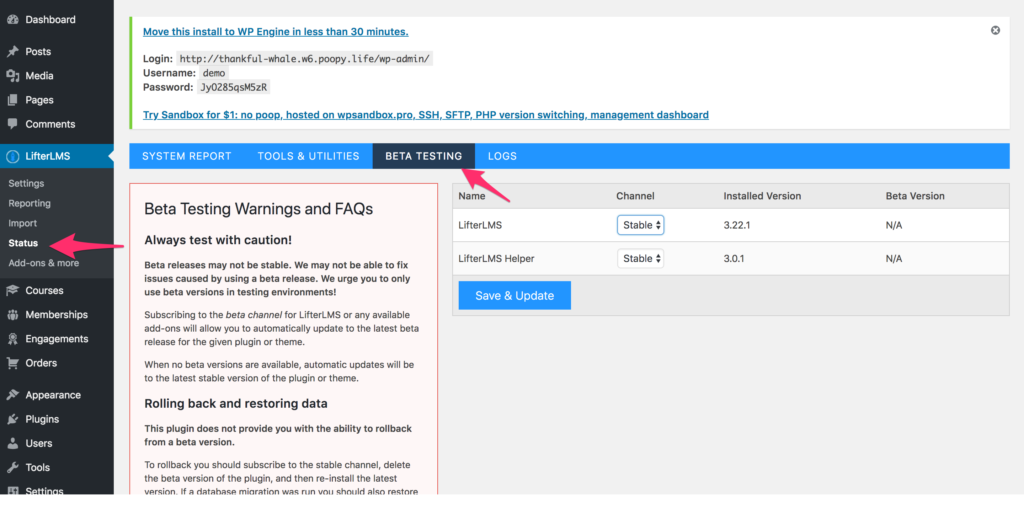Viewport: 1024px width, 509px height.
Task: Click the Appearance paintbrush icon
Action: pyautogui.click(x=12, y=395)
